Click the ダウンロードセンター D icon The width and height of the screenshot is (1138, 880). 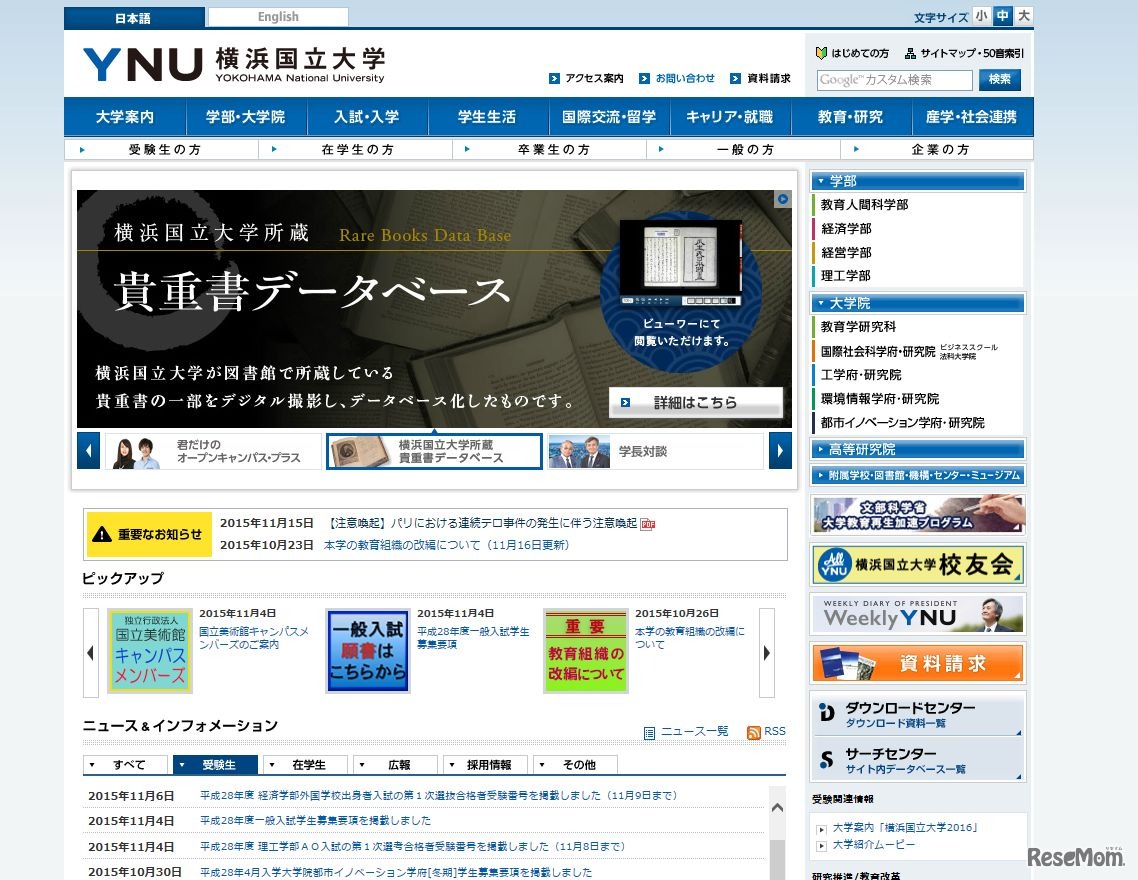coord(827,712)
